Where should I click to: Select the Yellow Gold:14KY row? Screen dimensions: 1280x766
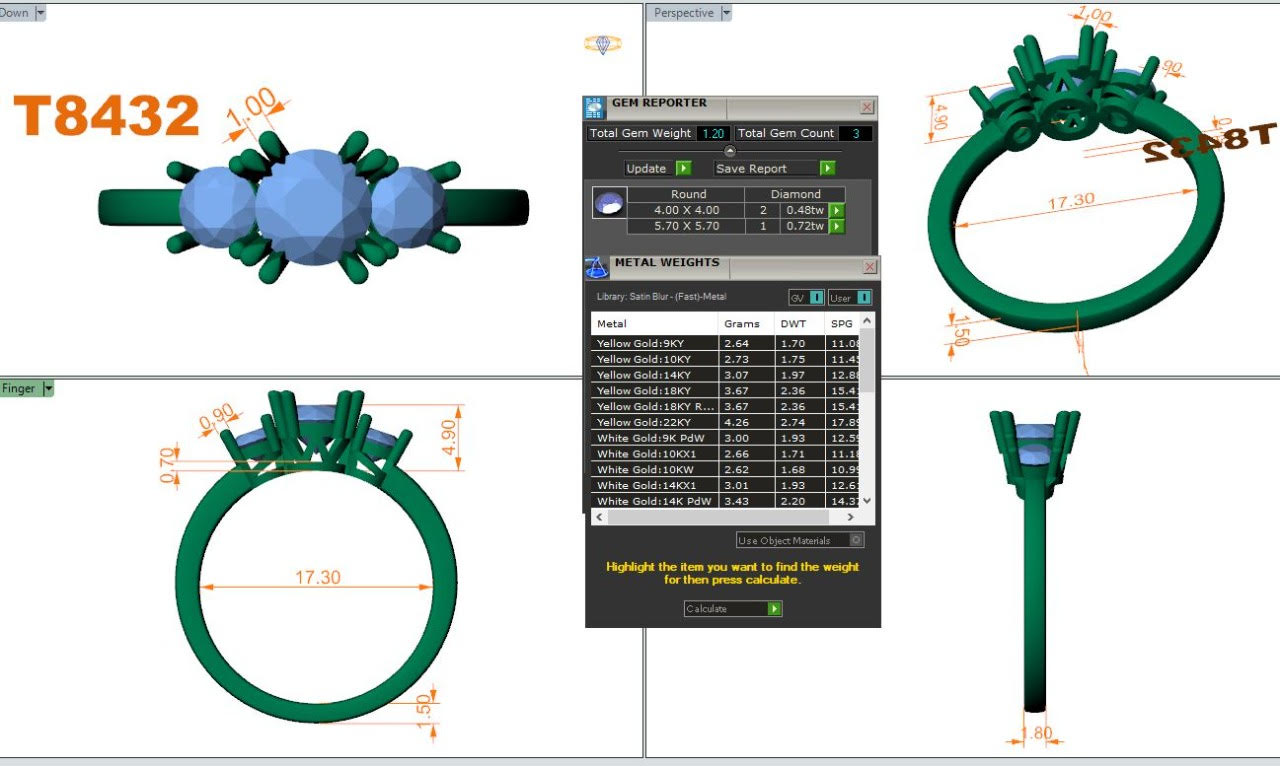point(655,375)
